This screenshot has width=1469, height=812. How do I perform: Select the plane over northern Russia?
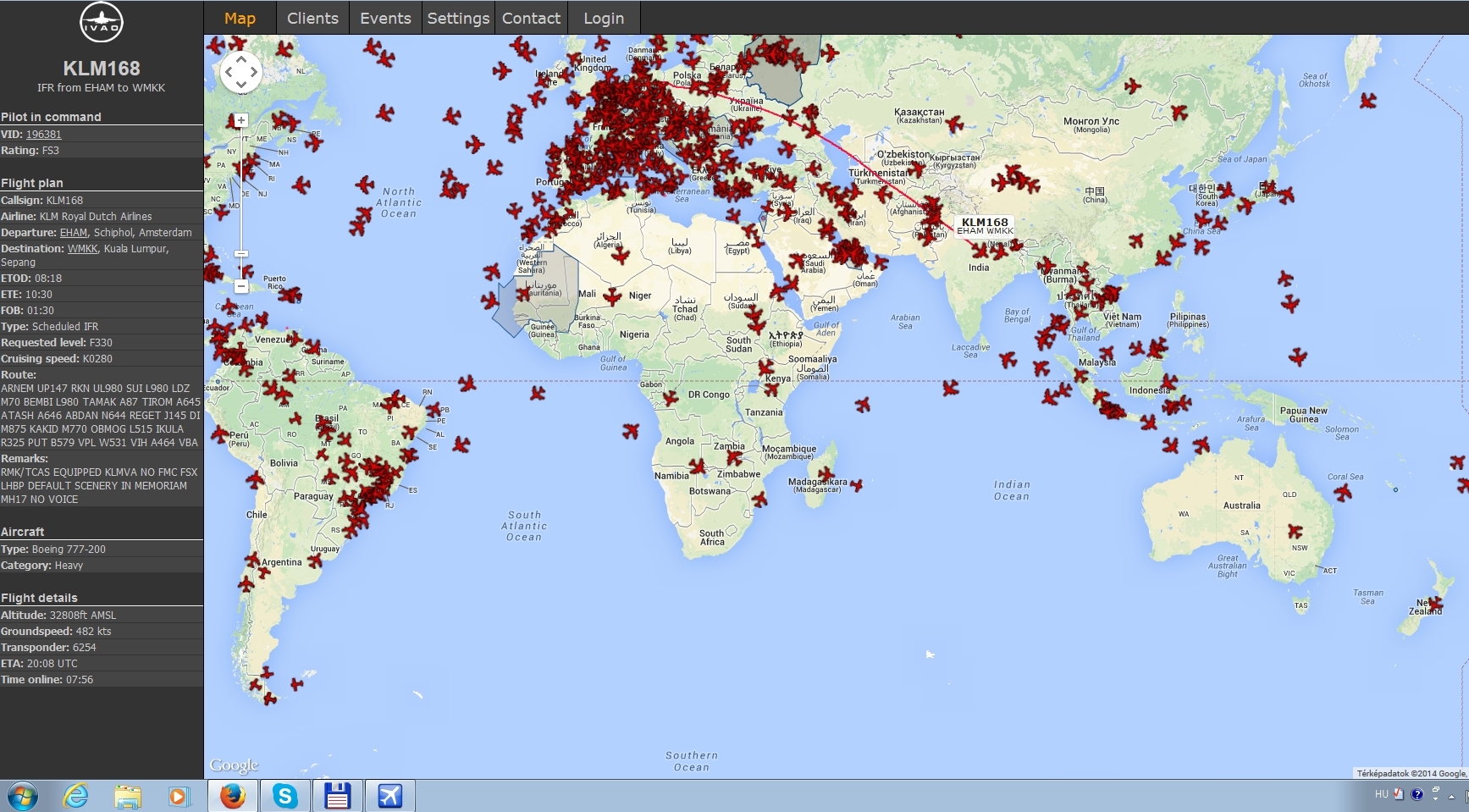click(x=1131, y=86)
